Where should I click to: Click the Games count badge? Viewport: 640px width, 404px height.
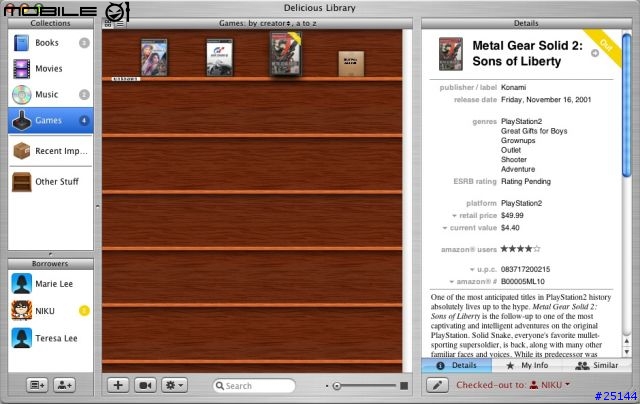click(84, 120)
